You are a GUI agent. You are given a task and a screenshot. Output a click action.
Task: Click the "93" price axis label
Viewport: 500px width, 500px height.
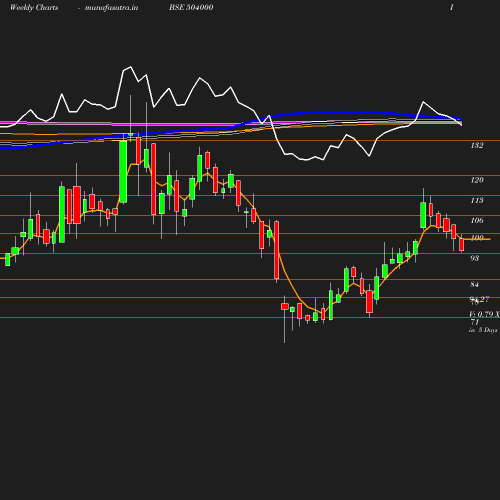coord(474,258)
